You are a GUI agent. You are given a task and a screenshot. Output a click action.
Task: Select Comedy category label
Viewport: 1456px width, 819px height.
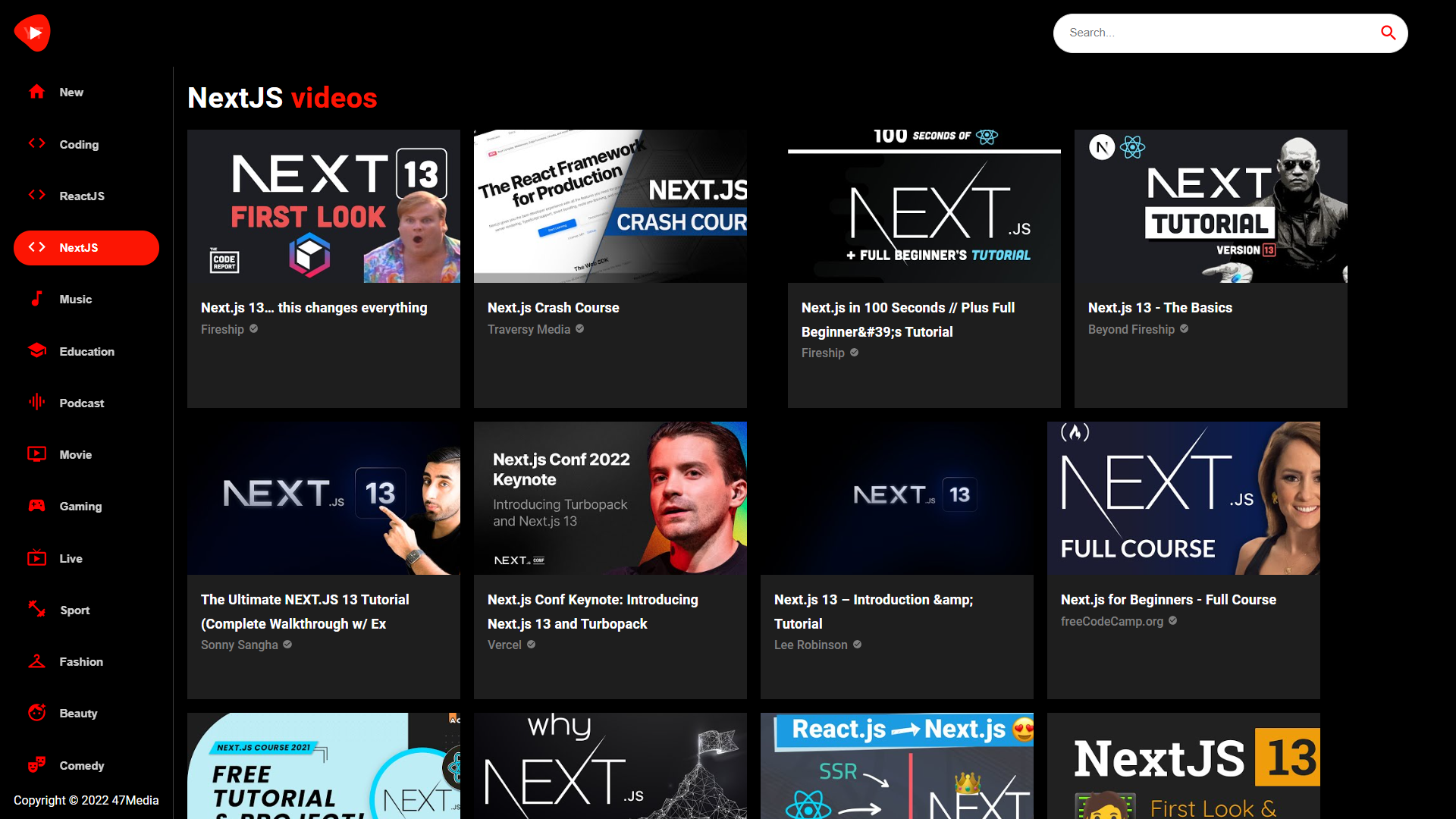tap(82, 766)
